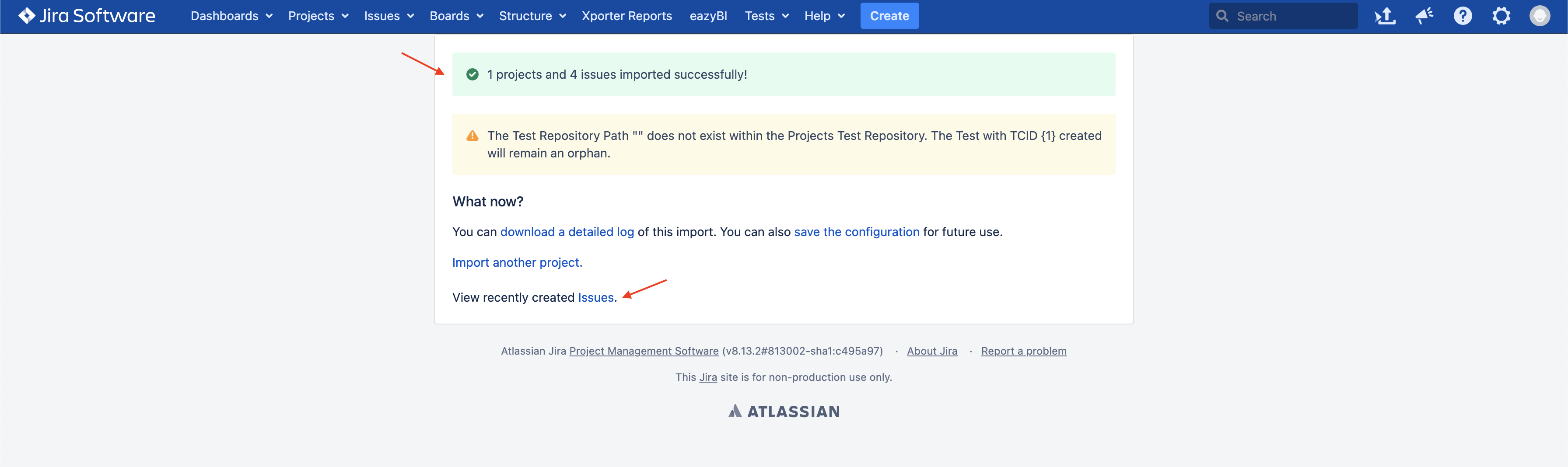The image size is (1568, 467).
Task: Click the search magnifier icon
Action: [x=1221, y=16]
